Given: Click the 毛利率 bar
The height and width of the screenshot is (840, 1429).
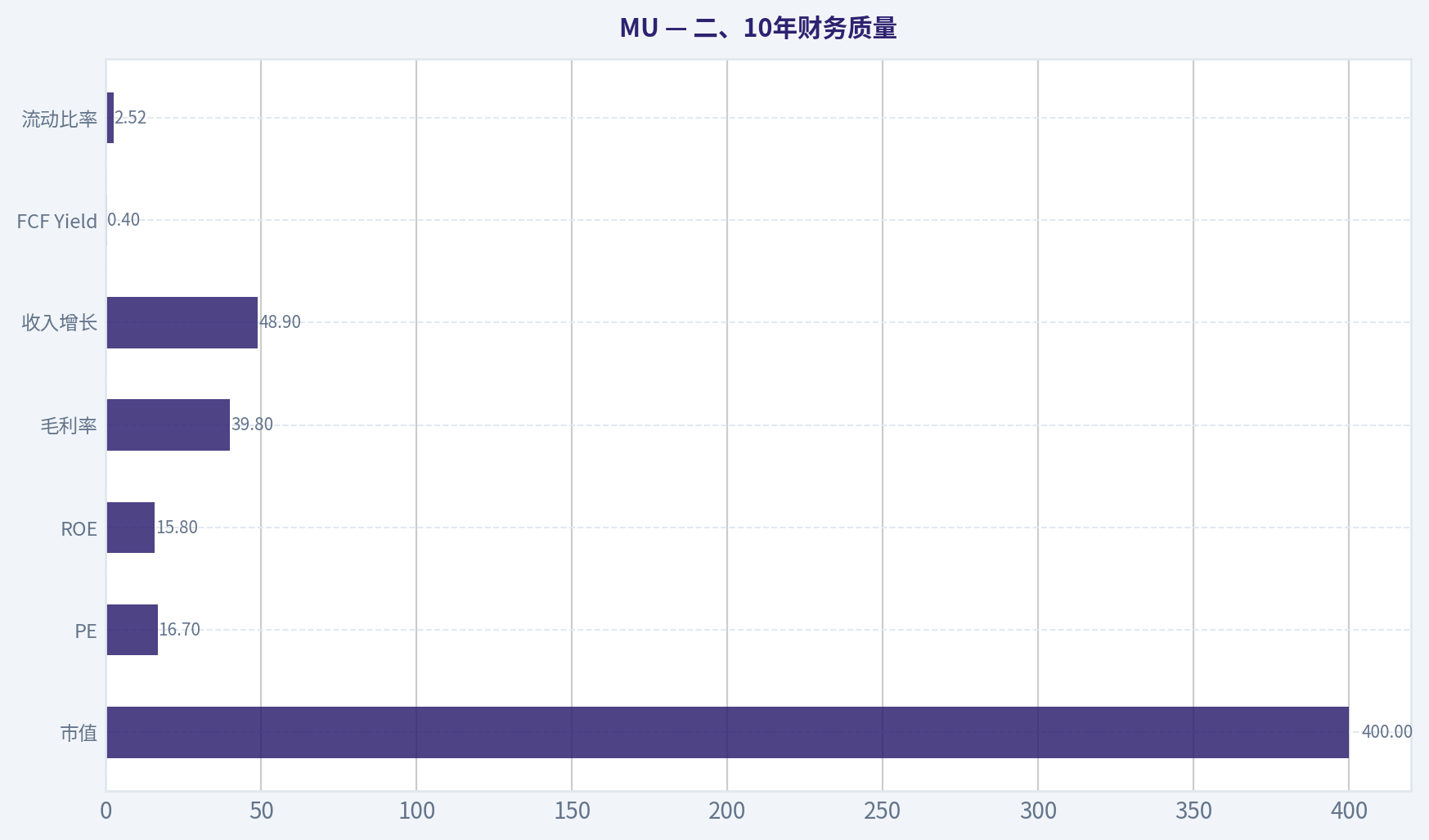Looking at the screenshot, I should [x=169, y=424].
